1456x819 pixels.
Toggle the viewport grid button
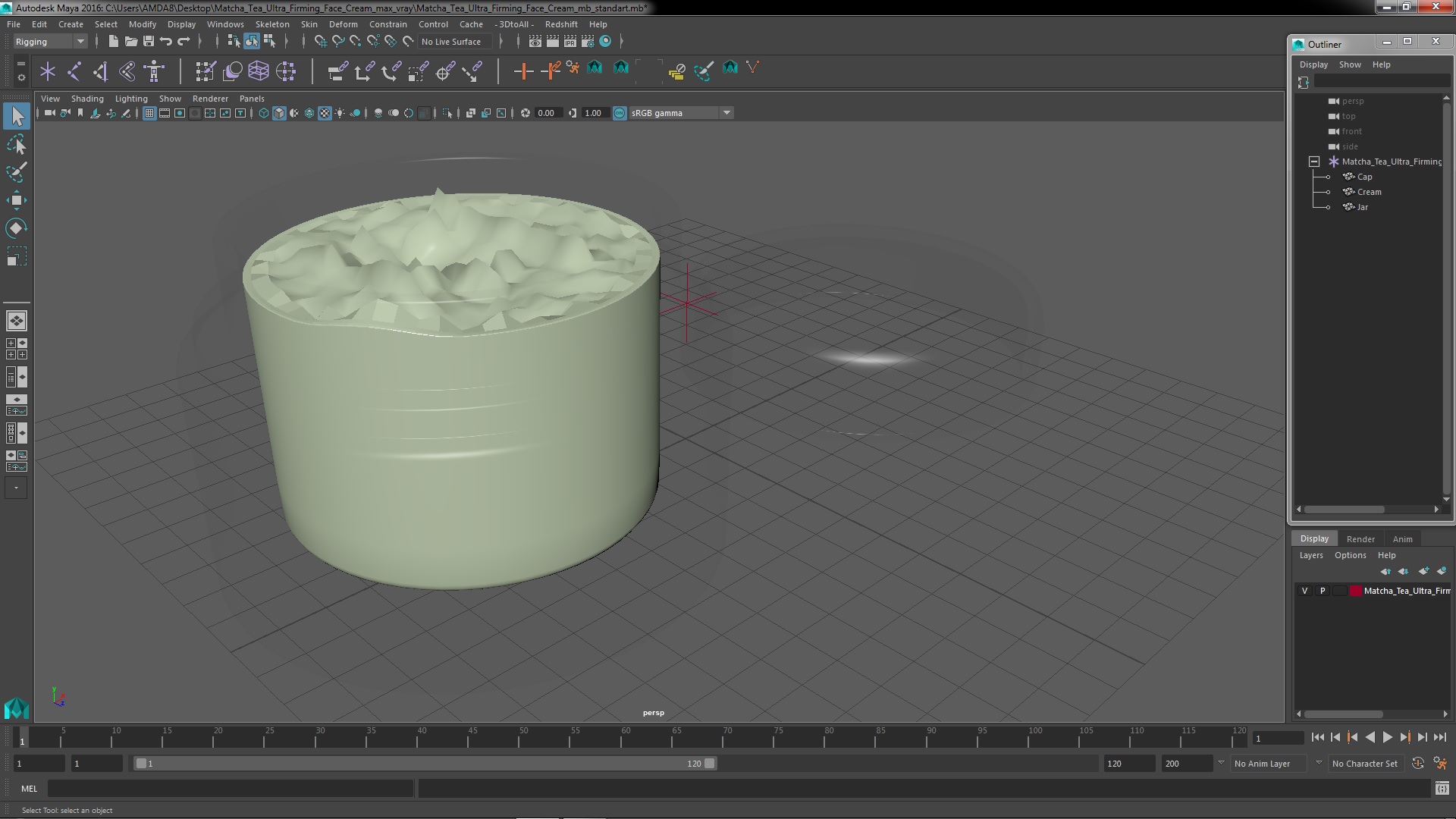pos(149,113)
